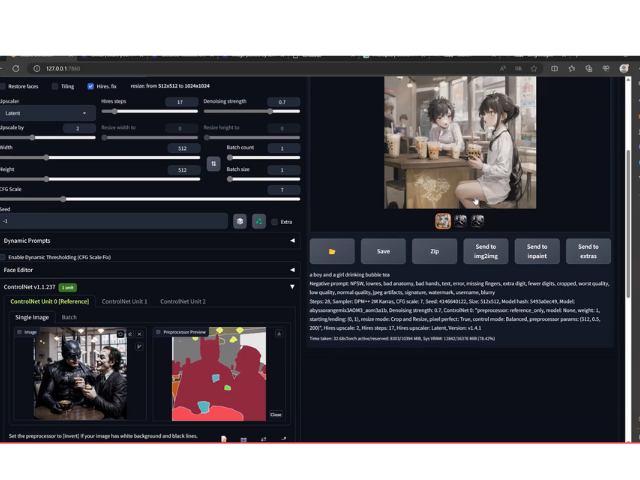Click the Send to img2img button
The height and width of the screenshot is (480, 640).
pyautogui.click(x=486, y=251)
